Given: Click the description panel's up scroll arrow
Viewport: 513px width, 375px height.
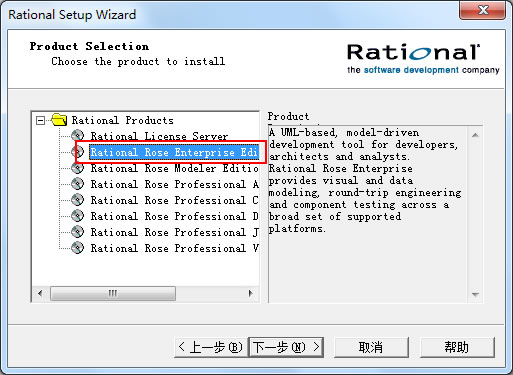Looking at the screenshot, I should [x=475, y=135].
